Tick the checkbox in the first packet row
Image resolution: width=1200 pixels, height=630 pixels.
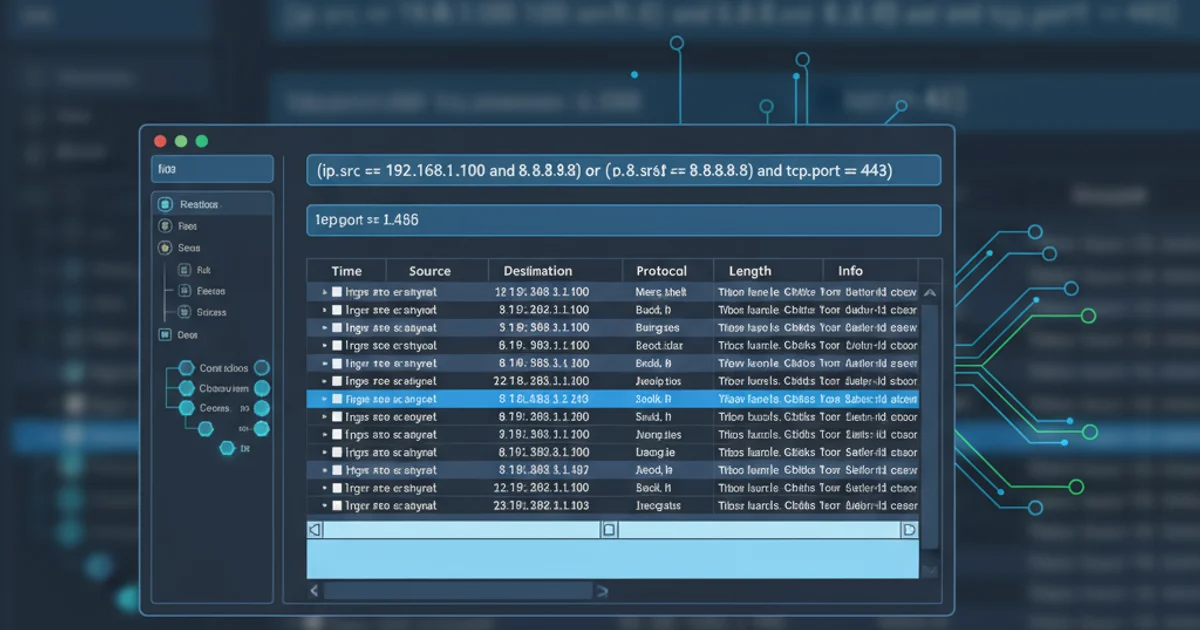coord(337,292)
